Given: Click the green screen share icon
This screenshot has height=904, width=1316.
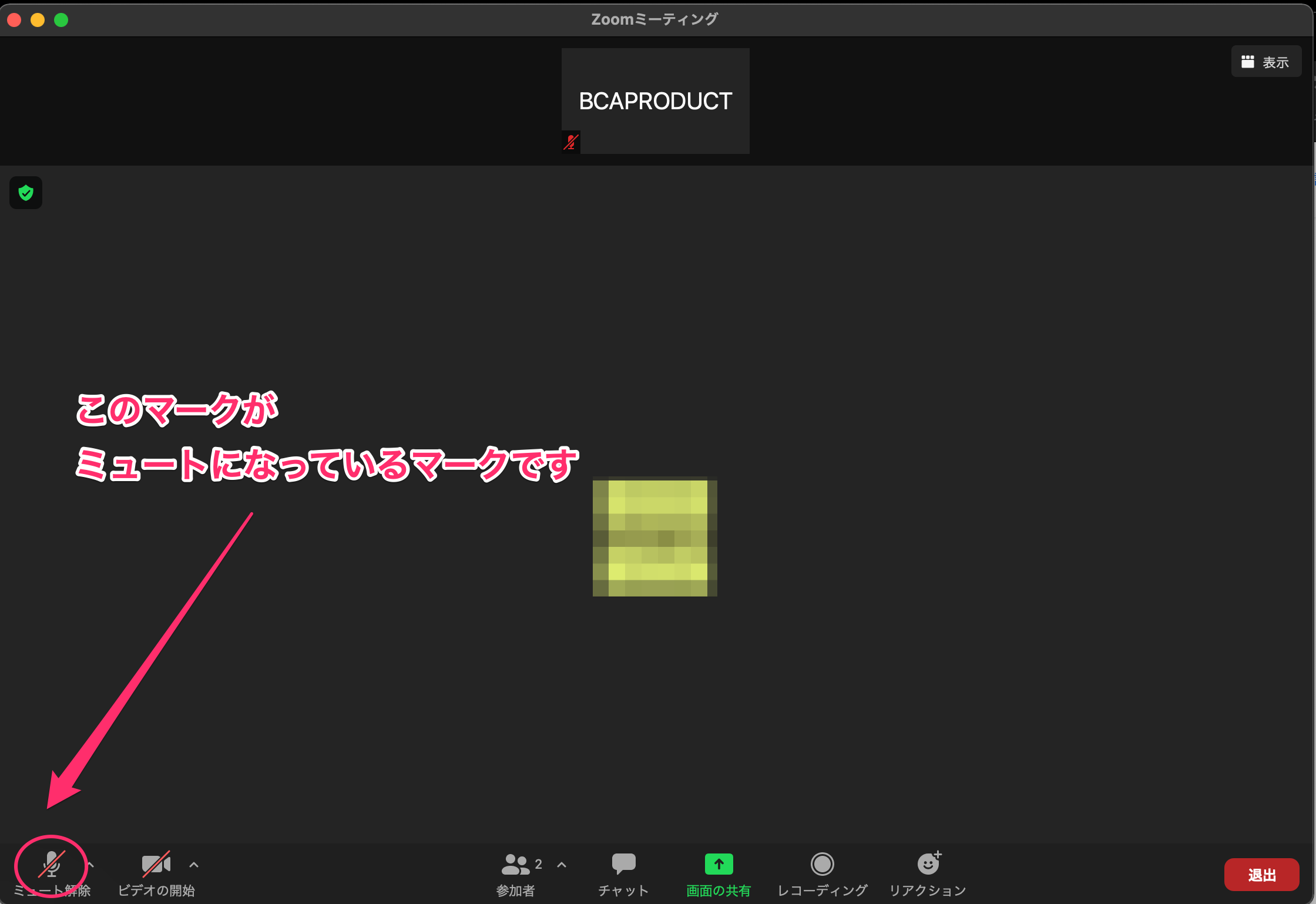Looking at the screenshot, I should (719, 864).
